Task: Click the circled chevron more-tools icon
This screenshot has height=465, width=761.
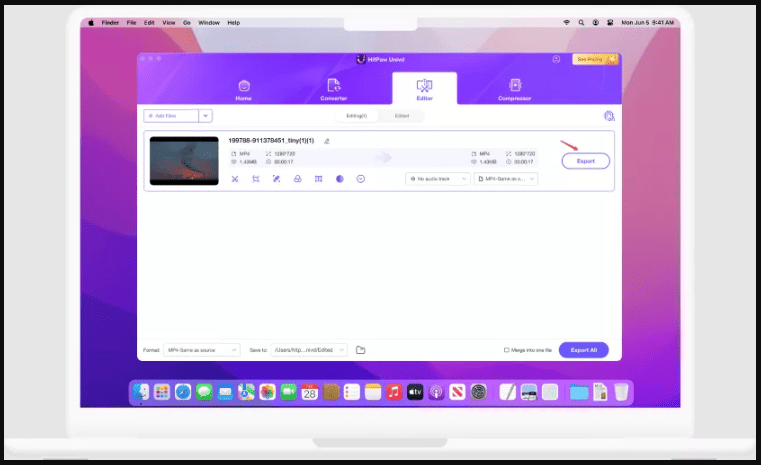Action: pyautogui.click(x=361, y=179)
